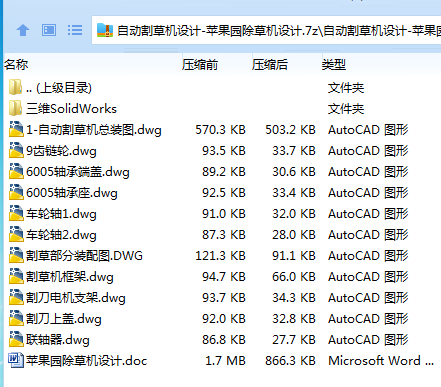Click the 66.0 KB compressed size

[x=294, y=277]
